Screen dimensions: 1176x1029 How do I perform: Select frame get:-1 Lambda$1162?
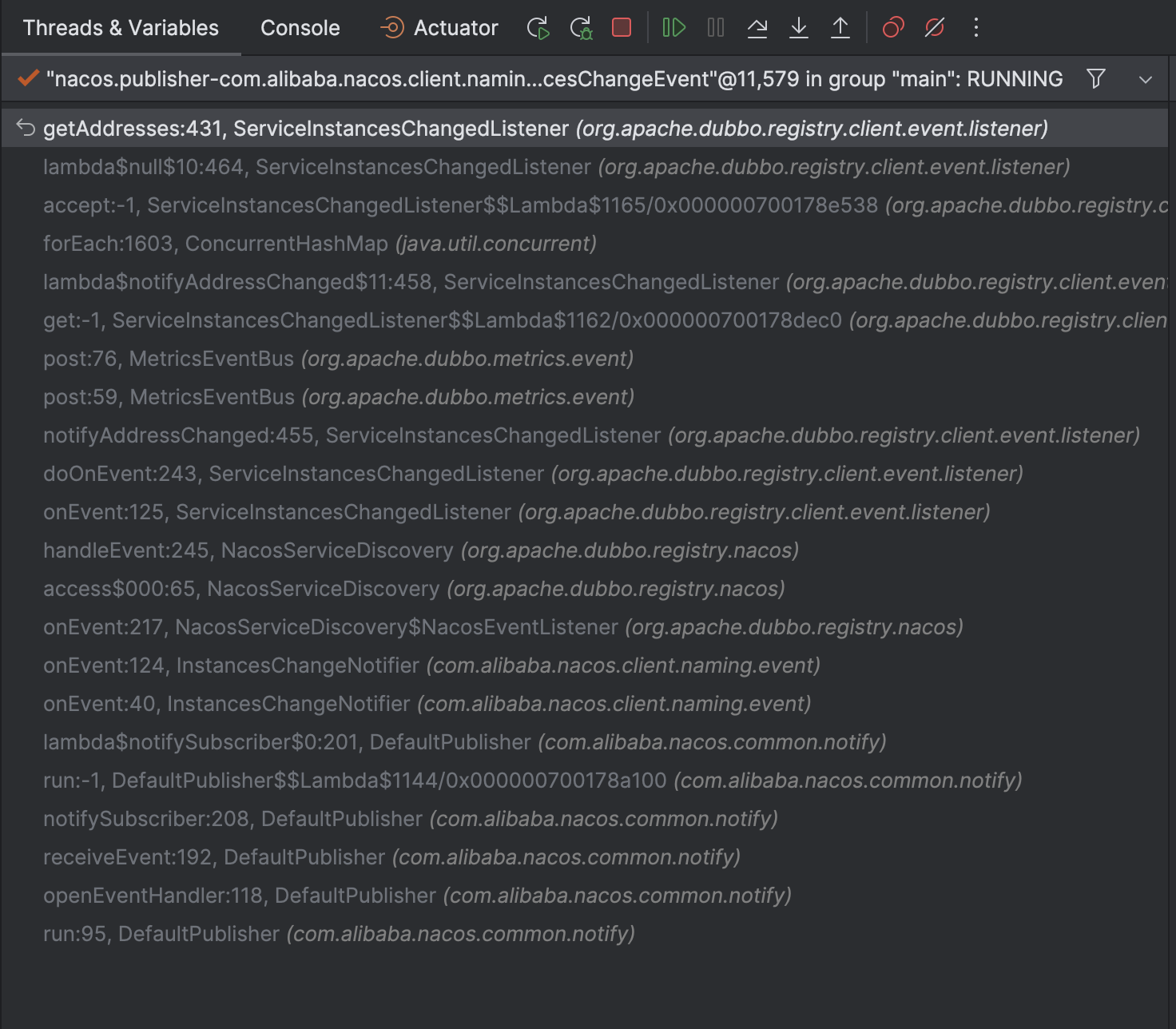[585, 320]
